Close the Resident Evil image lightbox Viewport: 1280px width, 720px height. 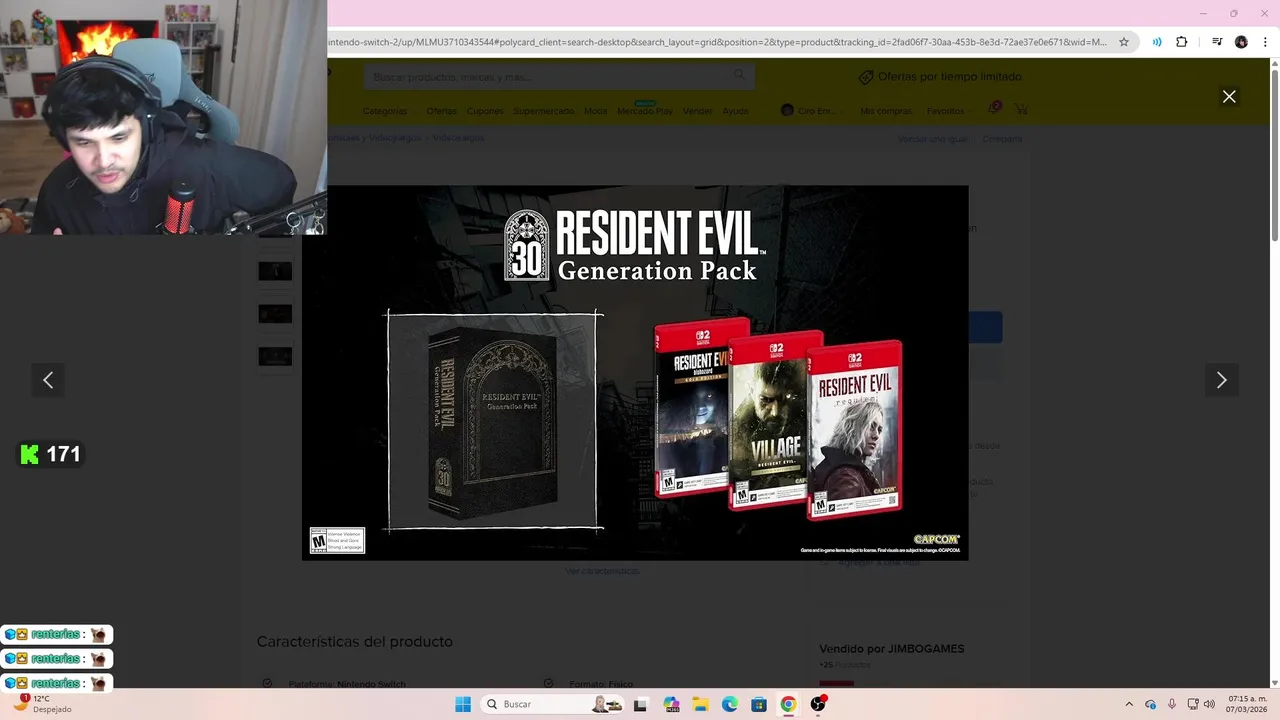[x=1229, y=97]
